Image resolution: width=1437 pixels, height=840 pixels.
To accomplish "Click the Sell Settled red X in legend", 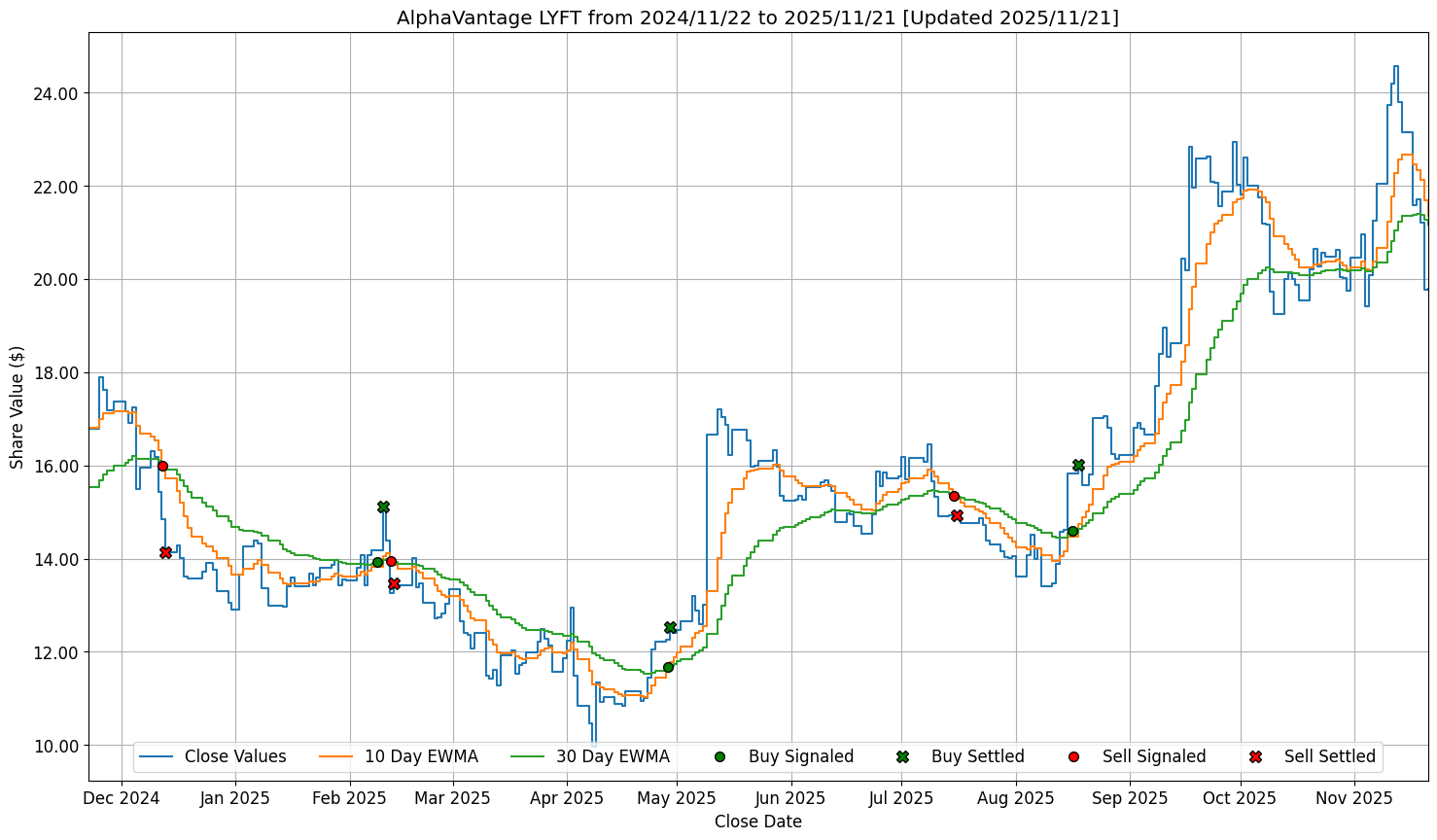I will coord(1255,756).
